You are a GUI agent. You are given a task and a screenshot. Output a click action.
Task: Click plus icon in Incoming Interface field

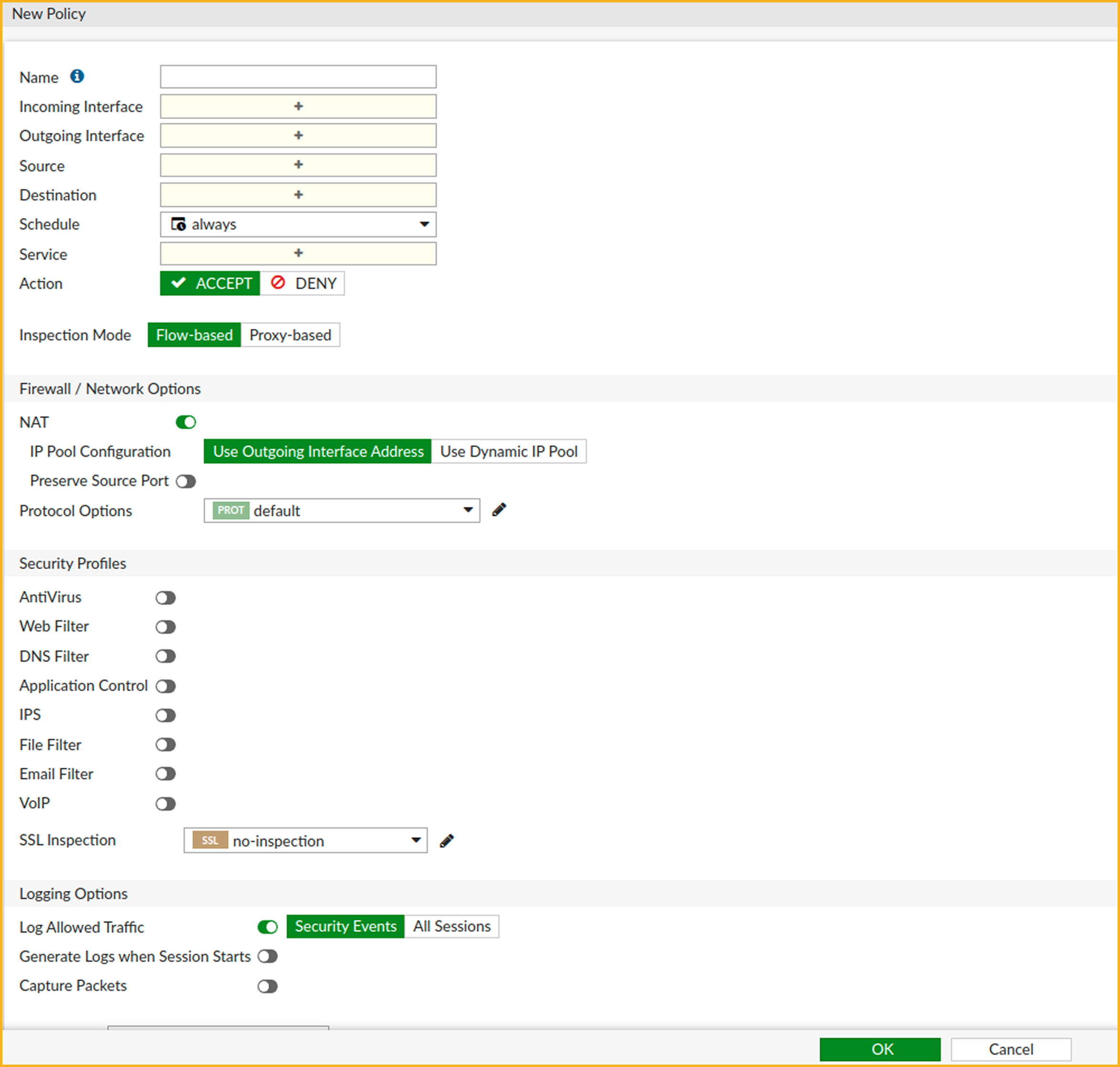coord(298,106)
